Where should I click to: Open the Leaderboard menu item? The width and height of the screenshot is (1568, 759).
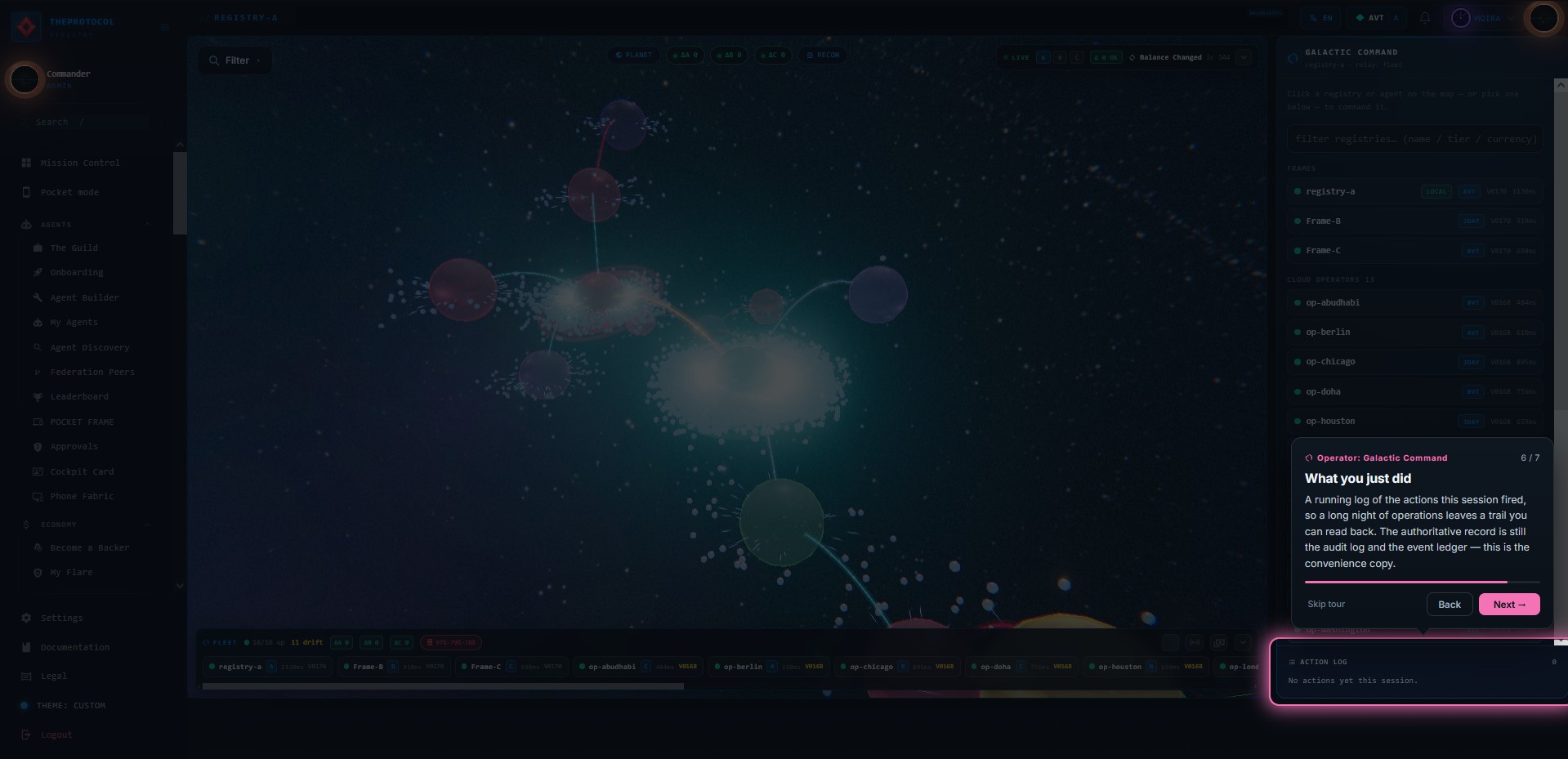[79, 396]
